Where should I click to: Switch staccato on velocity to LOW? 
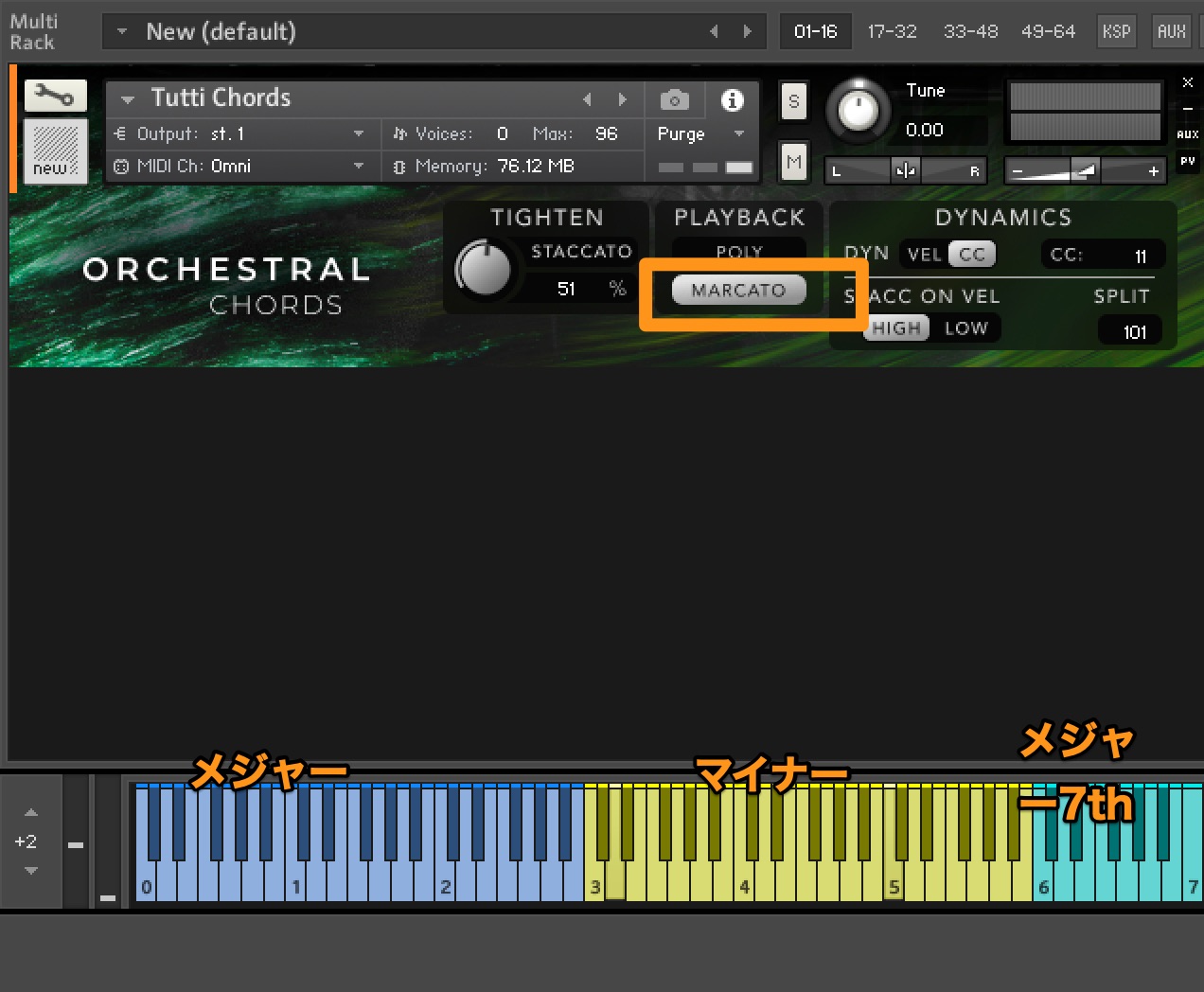tap(965, 328)
